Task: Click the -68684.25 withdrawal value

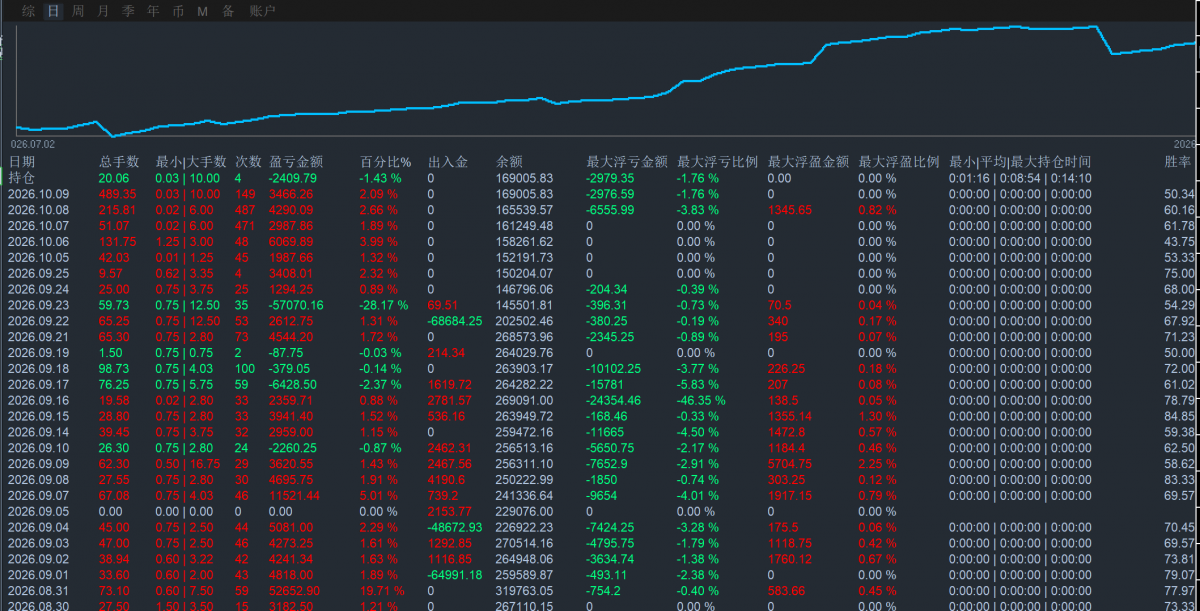Action: [x=455, y=321]
